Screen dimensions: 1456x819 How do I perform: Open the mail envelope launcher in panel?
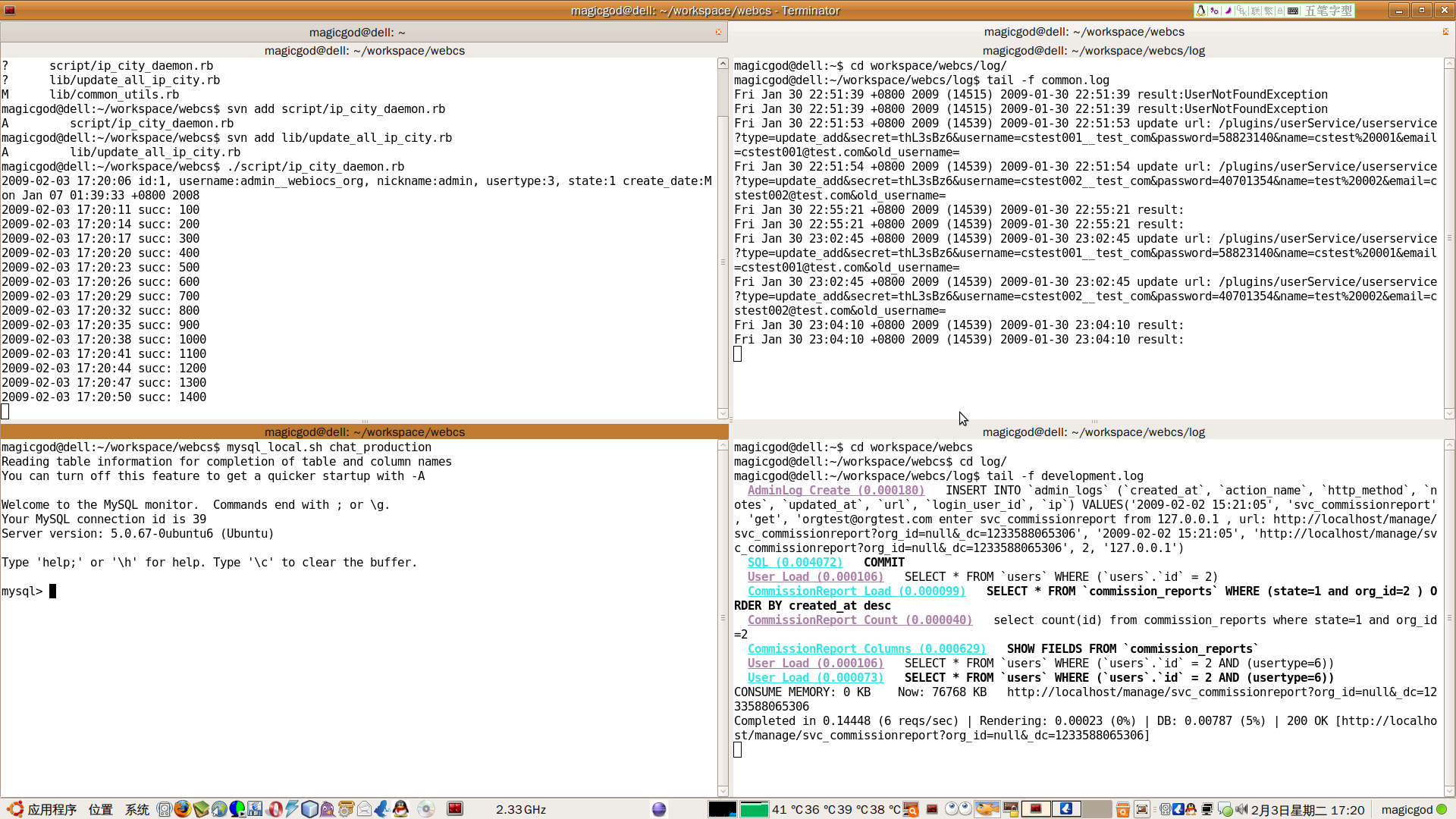pos(364,809)
